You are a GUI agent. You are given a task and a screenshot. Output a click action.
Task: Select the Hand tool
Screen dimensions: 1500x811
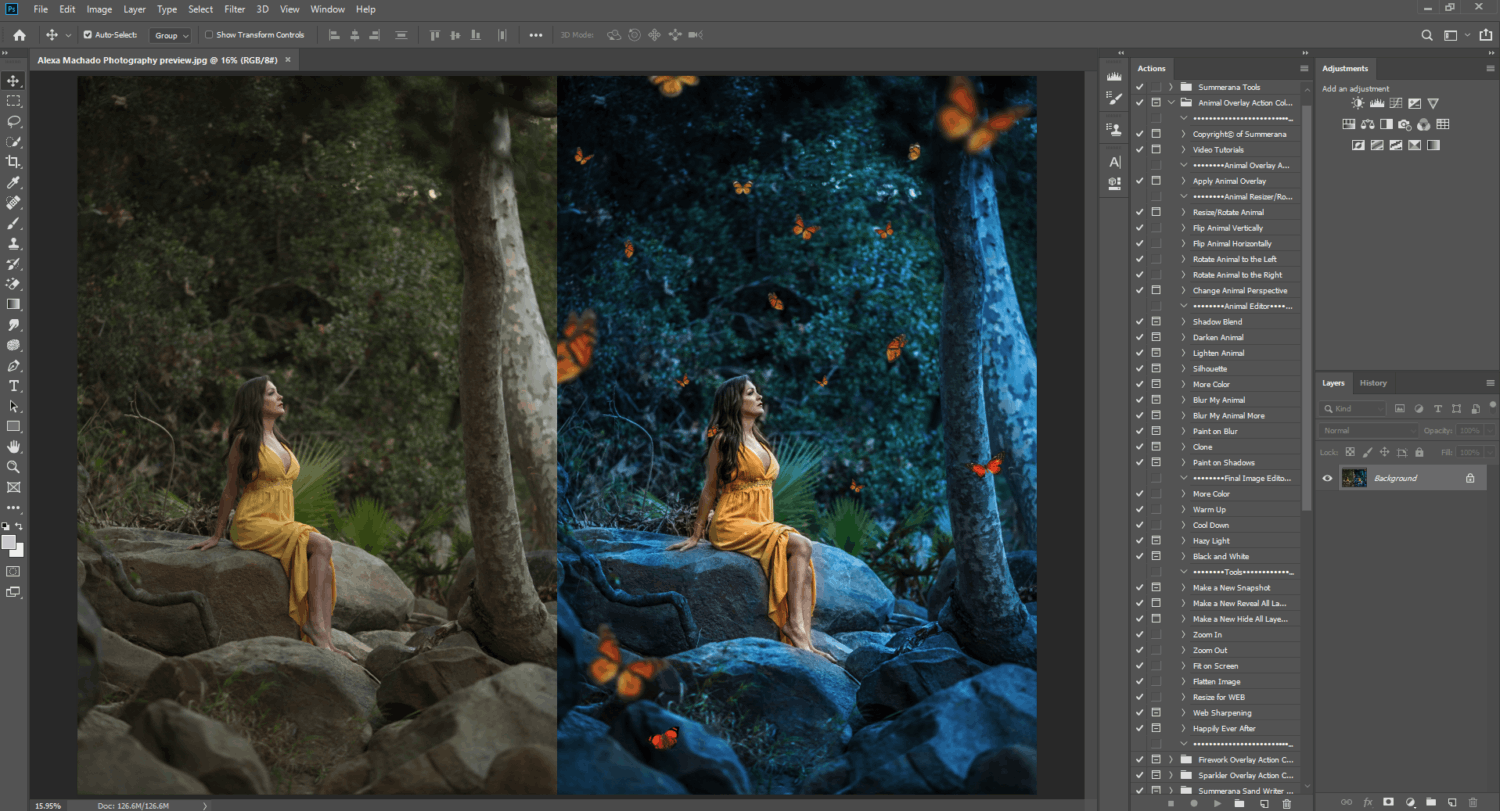click(14, 447)
